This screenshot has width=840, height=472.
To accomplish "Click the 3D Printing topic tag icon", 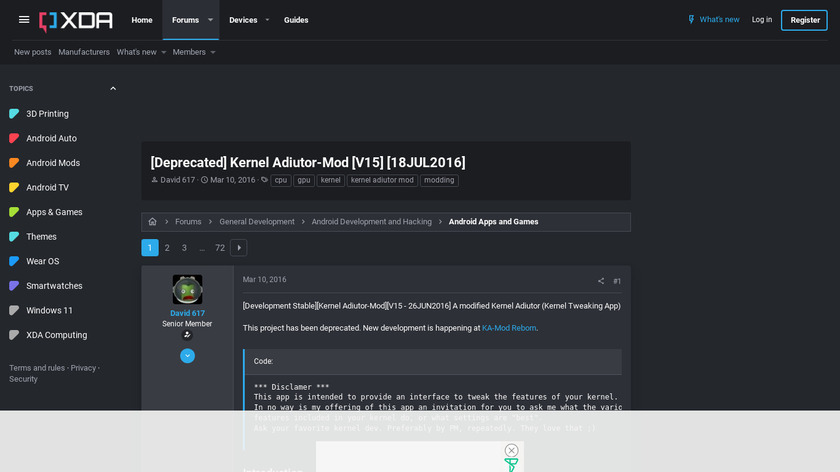I will 14,114.
